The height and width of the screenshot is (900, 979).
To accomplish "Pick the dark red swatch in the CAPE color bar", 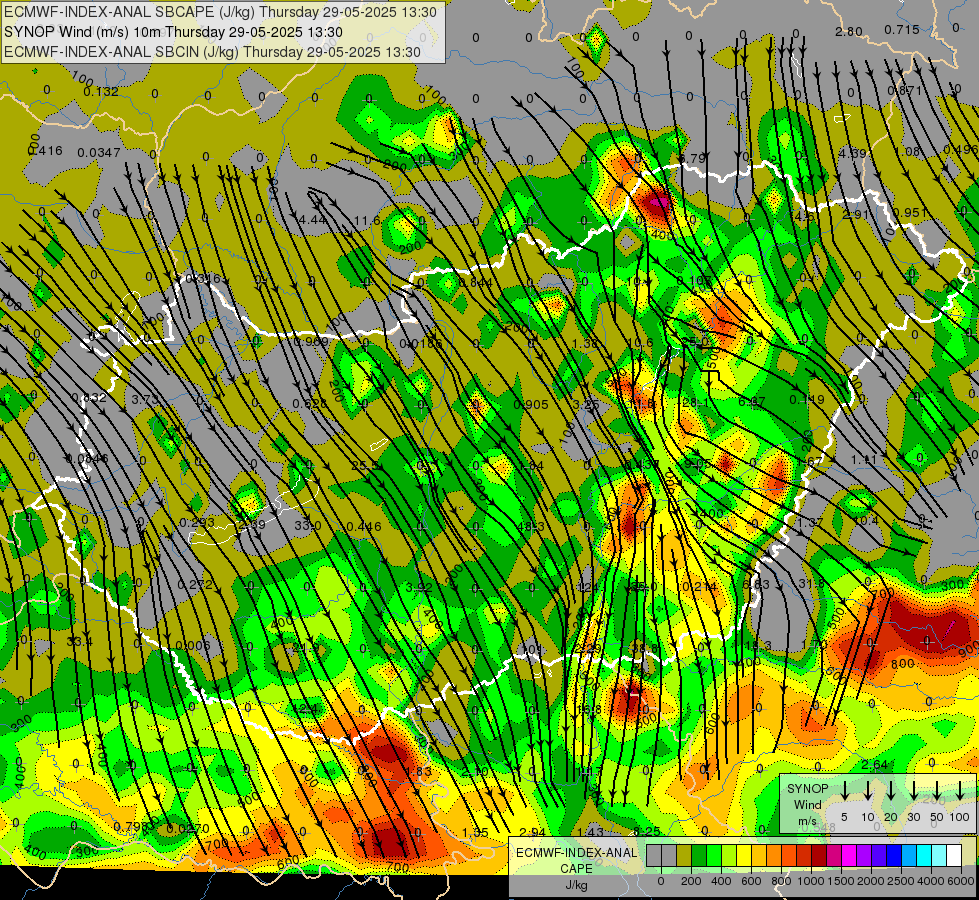I will 819,855.
